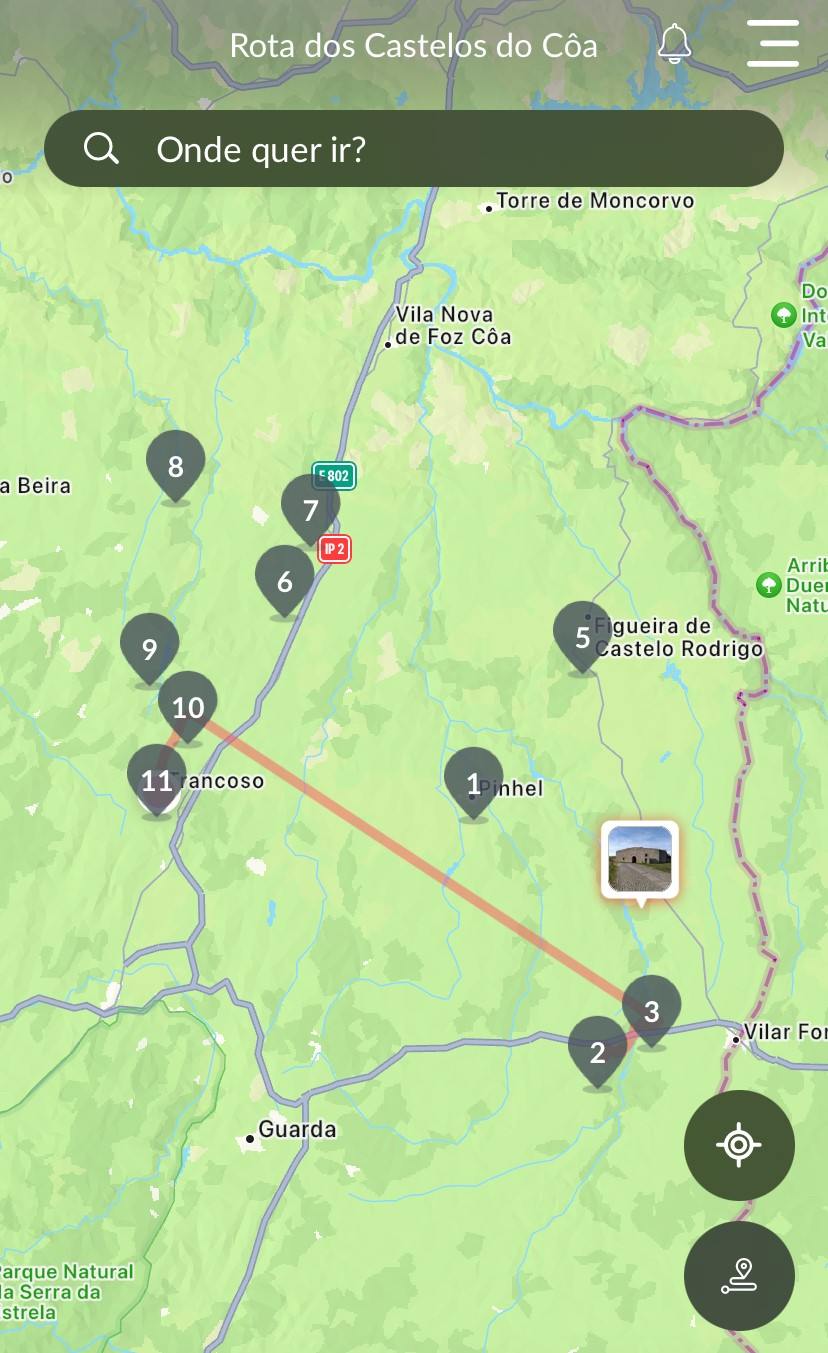Select map pin number 11 at Trancoso
This screenshot has width=828, height=1353.
157,781
